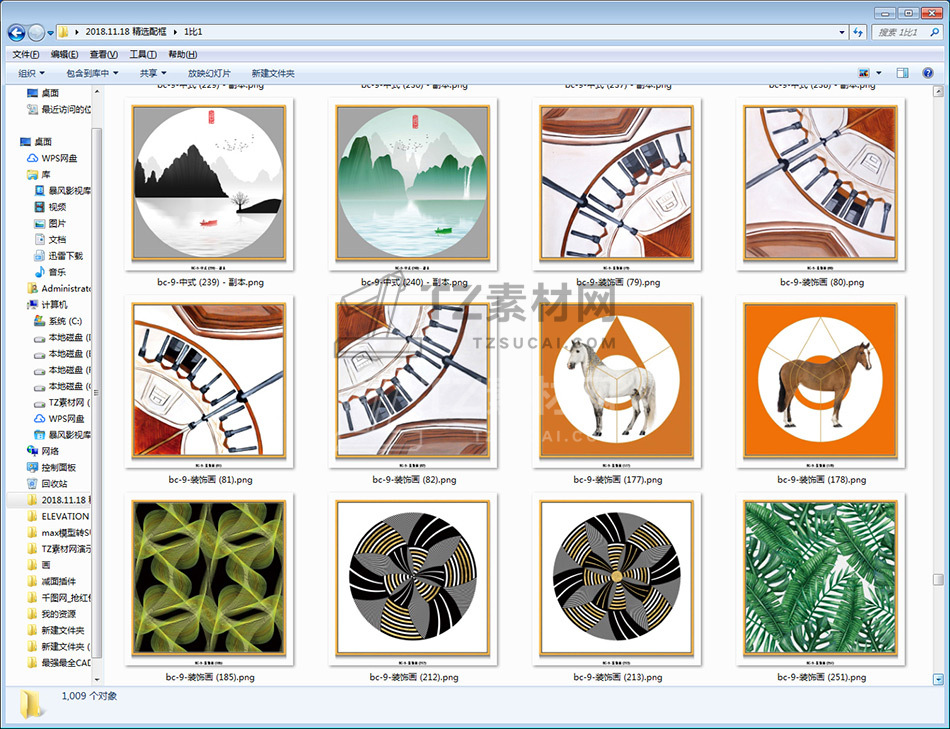This screenshot has width=950, height=729.
Task: Select 减面插件 folder in sidebar
Action: [51, 581]
